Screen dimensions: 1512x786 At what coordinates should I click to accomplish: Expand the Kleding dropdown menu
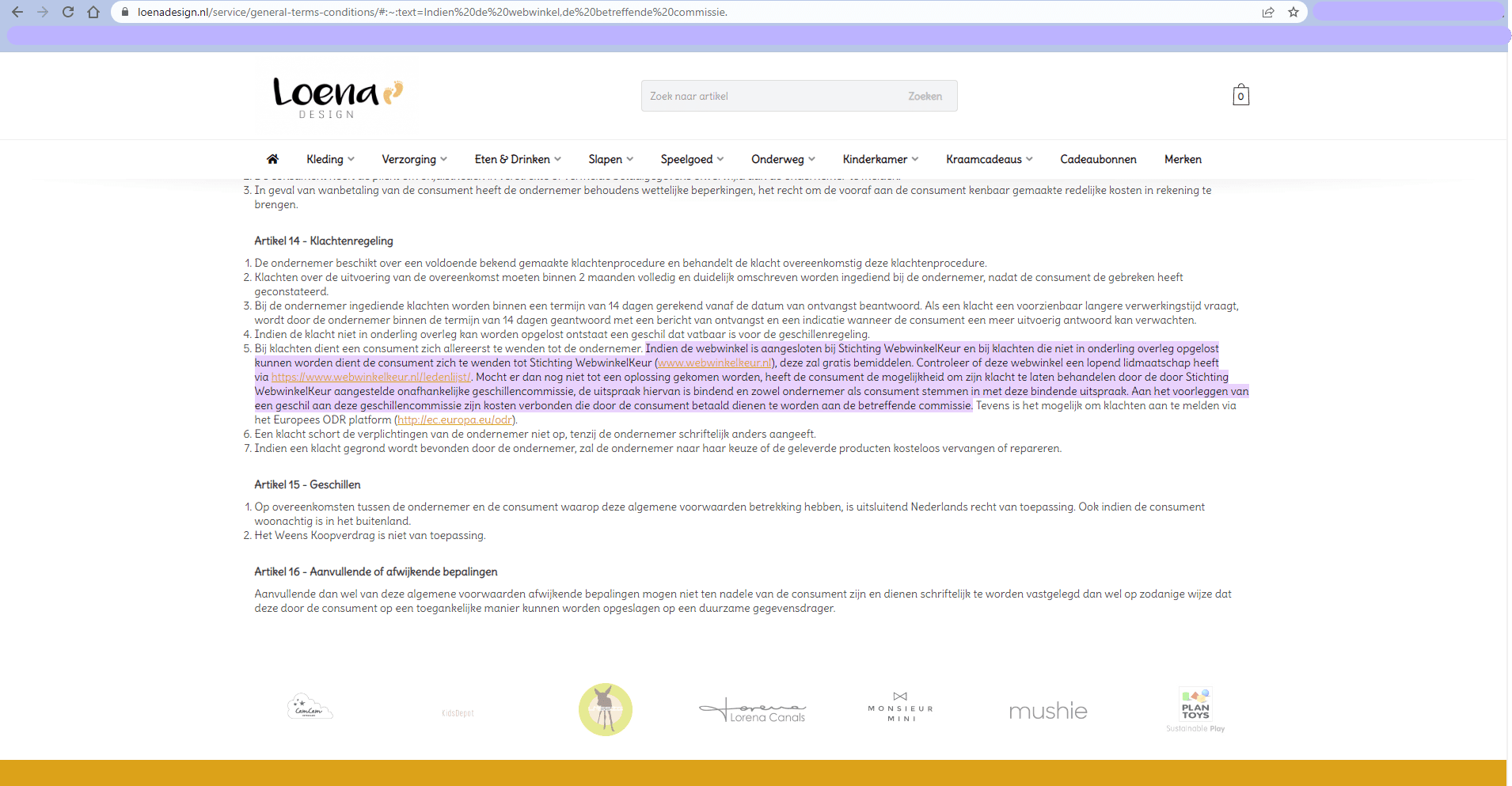(330, 159)
